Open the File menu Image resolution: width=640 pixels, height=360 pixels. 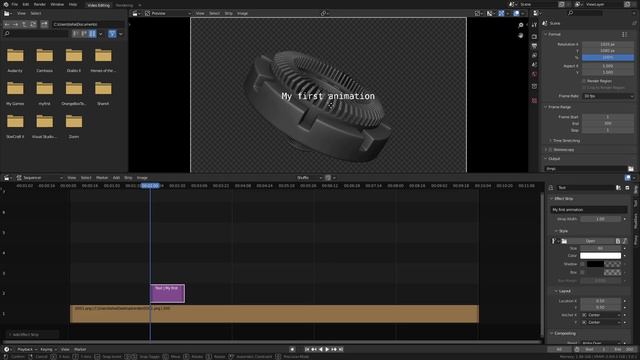(15, 4)
